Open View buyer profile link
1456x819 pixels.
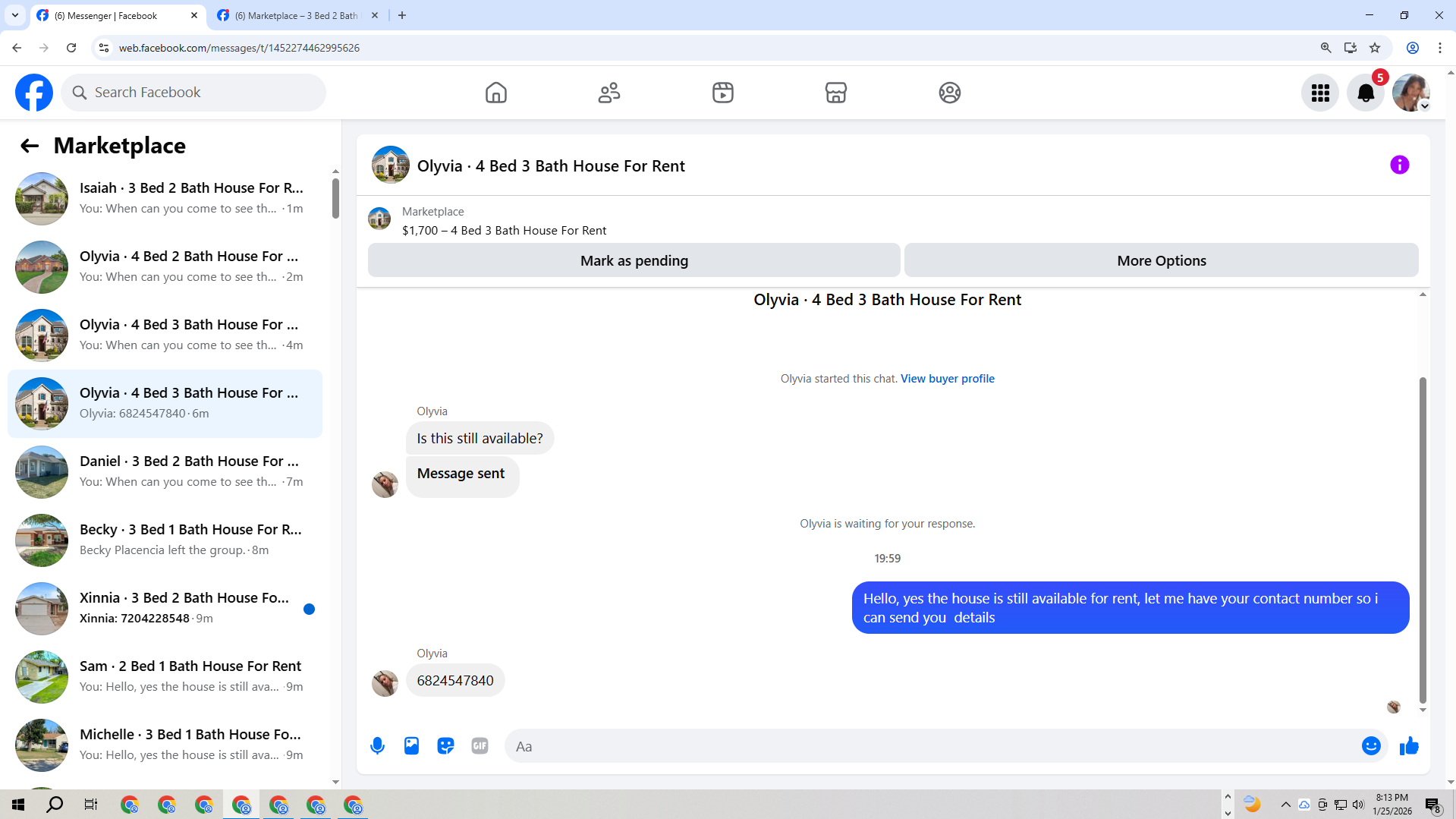947,379
